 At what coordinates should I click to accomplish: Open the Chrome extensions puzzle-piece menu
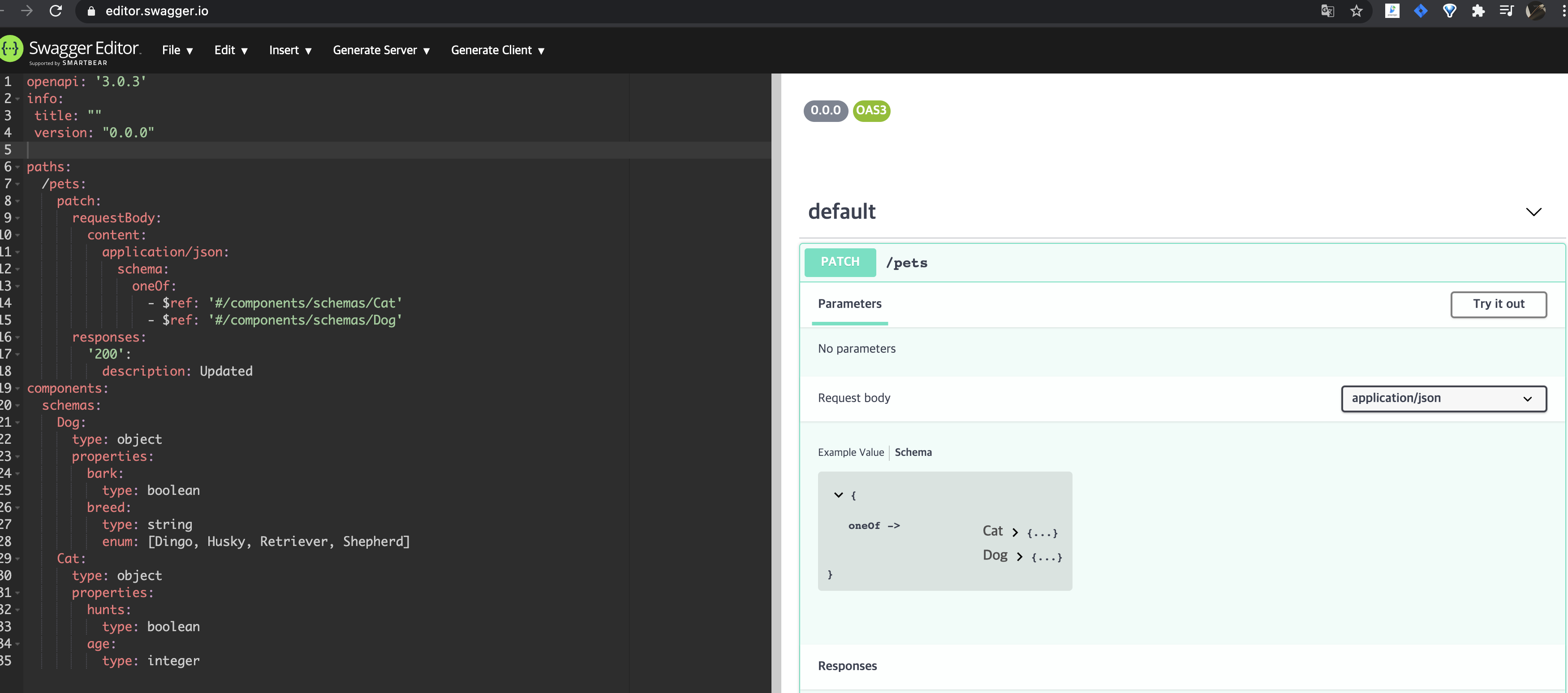pyautogui.click(x=1478, y=11)
